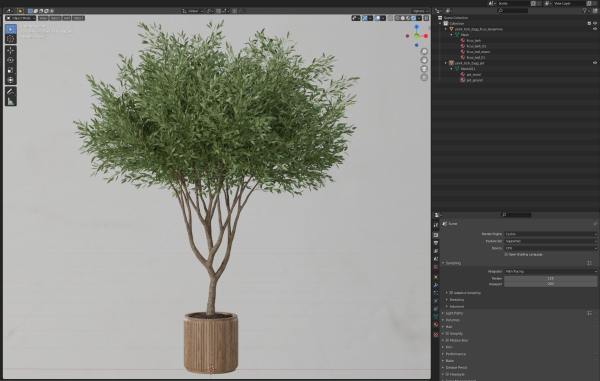Open the Device dropdown (CPU)

coord(551,248)
